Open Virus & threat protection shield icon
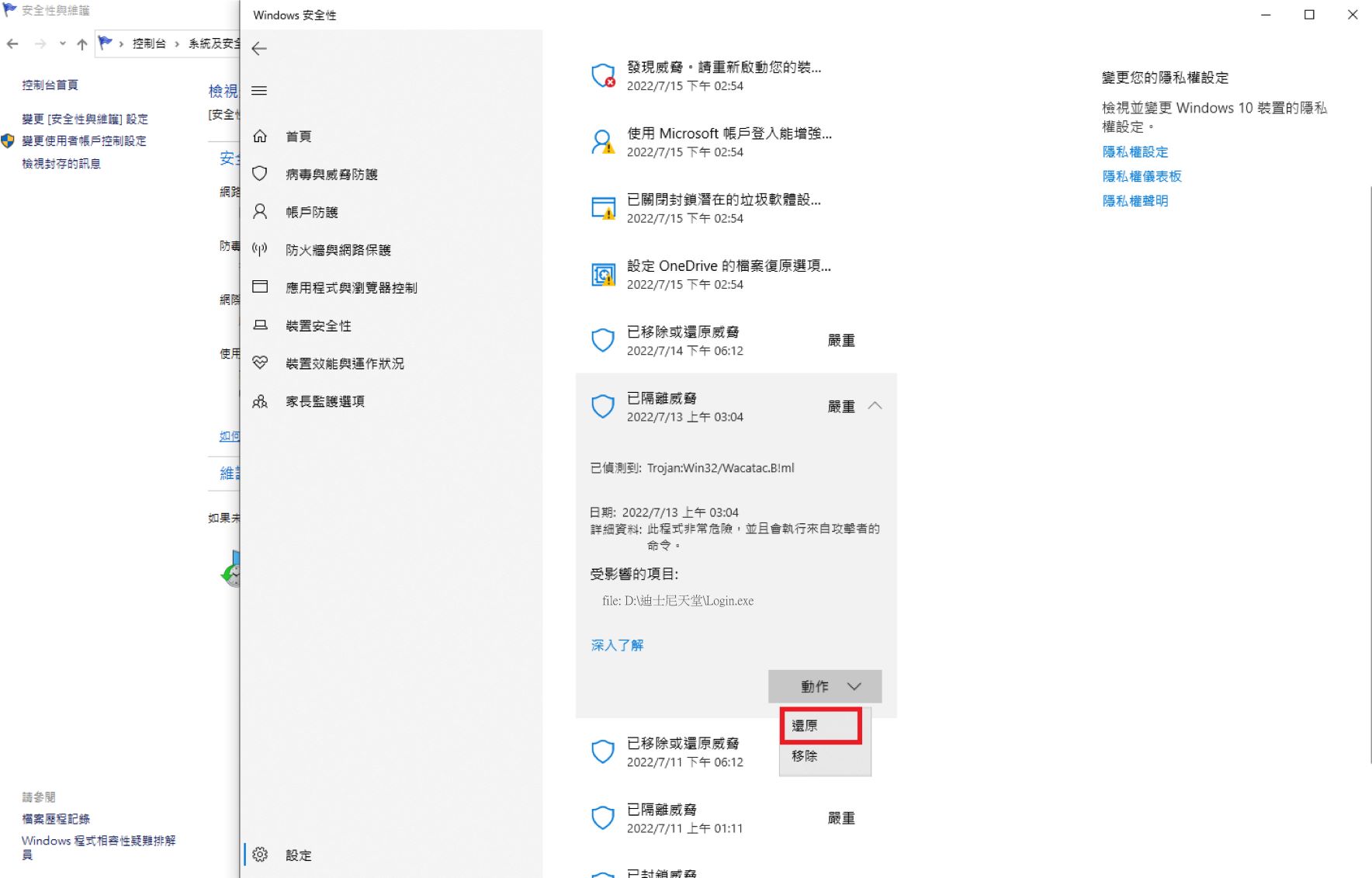The width and height of the screenshot is (1372, 878). click(260, 174)
